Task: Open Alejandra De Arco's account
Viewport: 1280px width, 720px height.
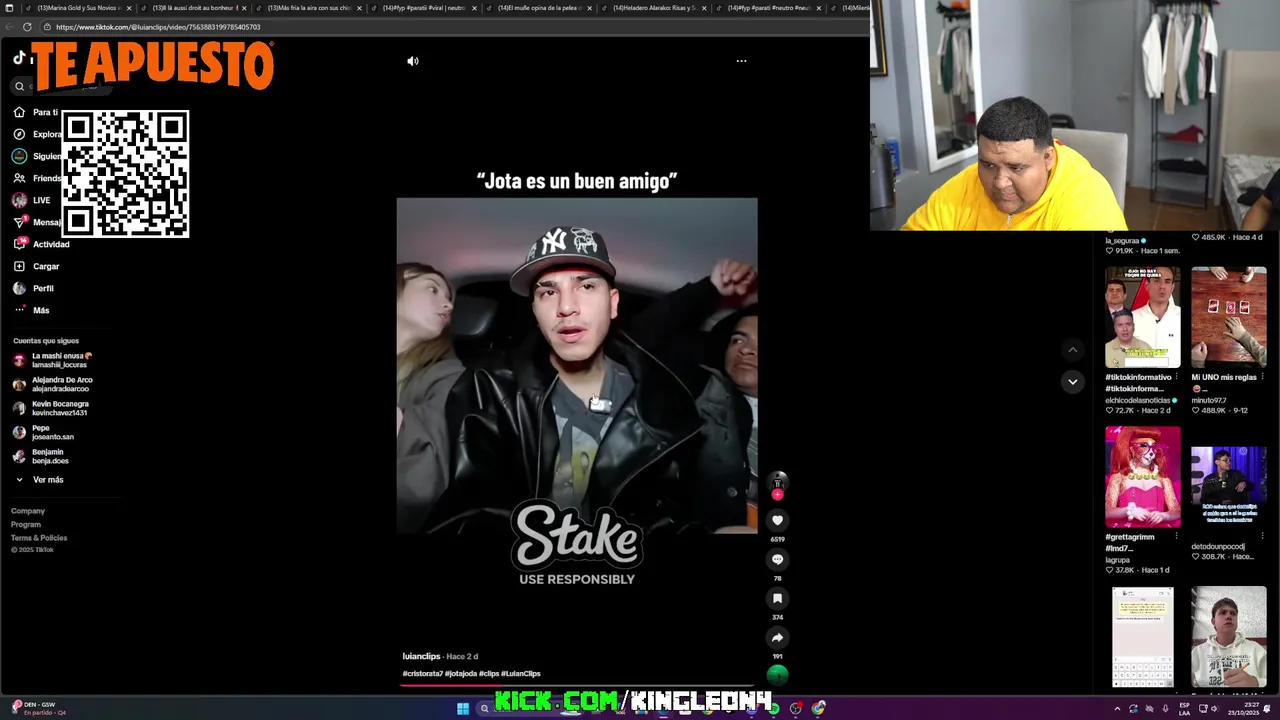Action: (x=53, y=384)
